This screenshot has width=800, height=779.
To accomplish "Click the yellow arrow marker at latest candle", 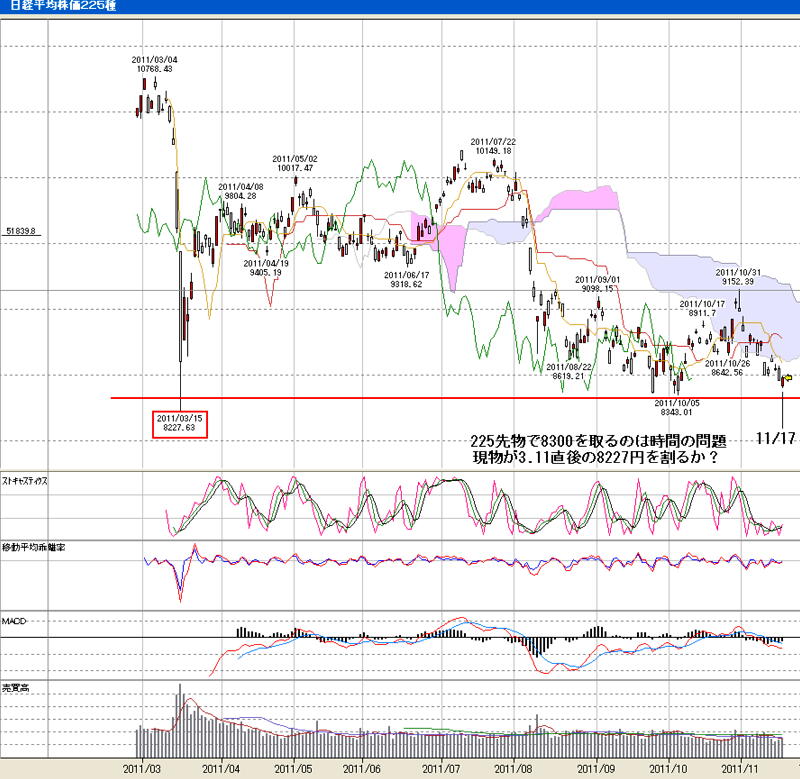I will pyautogui.click(x=789, y=378).
